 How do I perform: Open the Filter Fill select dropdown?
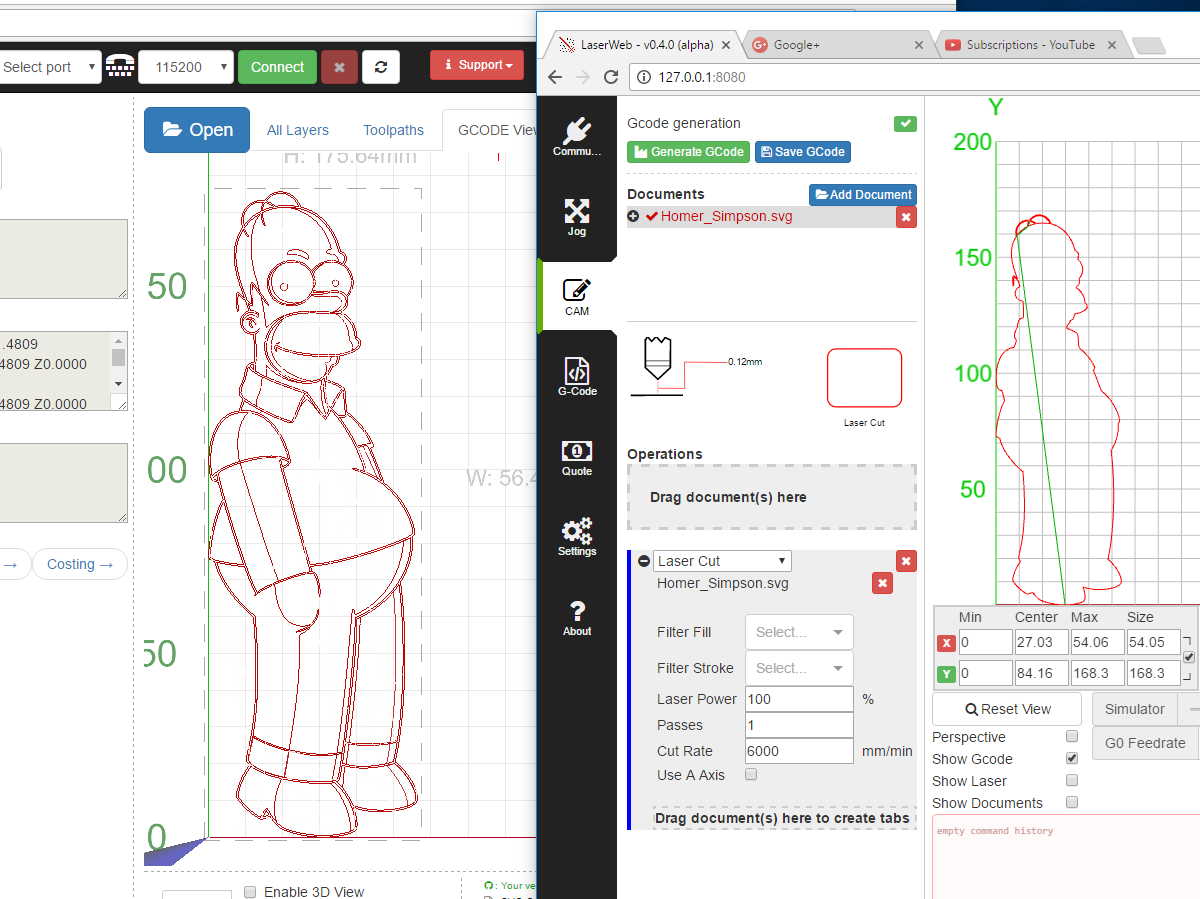click(x=799, y=632)
